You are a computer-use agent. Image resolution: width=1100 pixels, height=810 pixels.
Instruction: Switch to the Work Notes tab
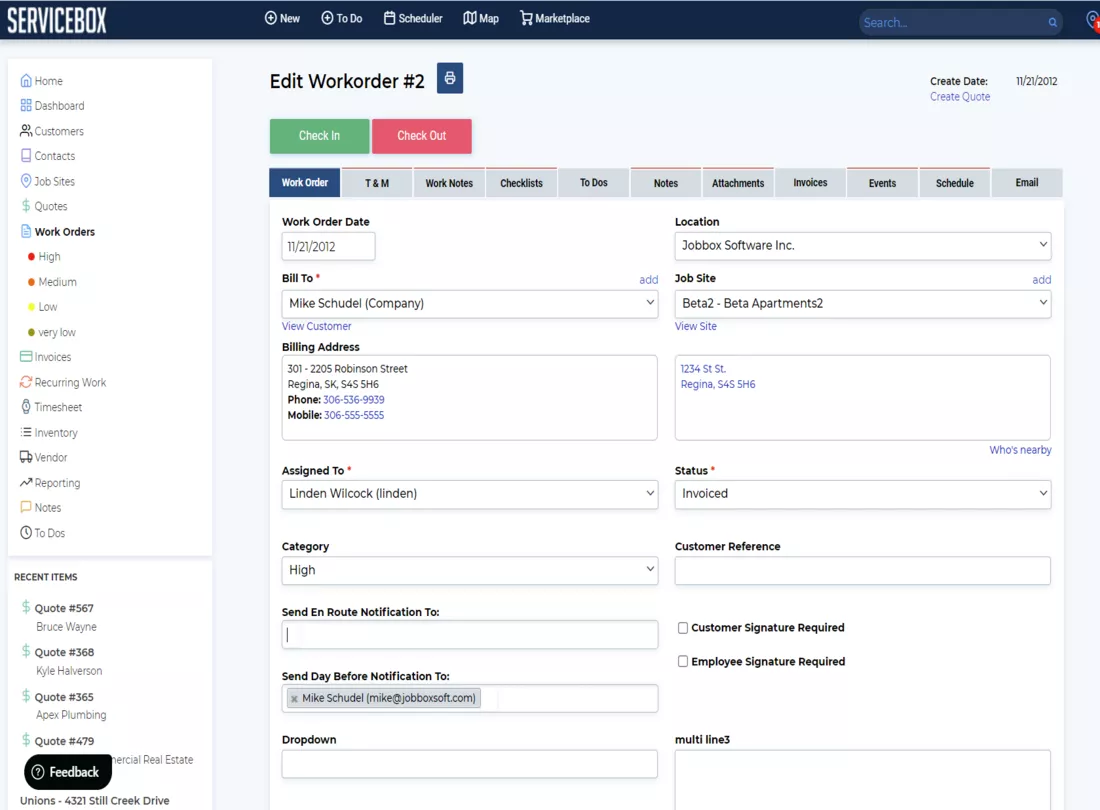click(x=449, y=183)
